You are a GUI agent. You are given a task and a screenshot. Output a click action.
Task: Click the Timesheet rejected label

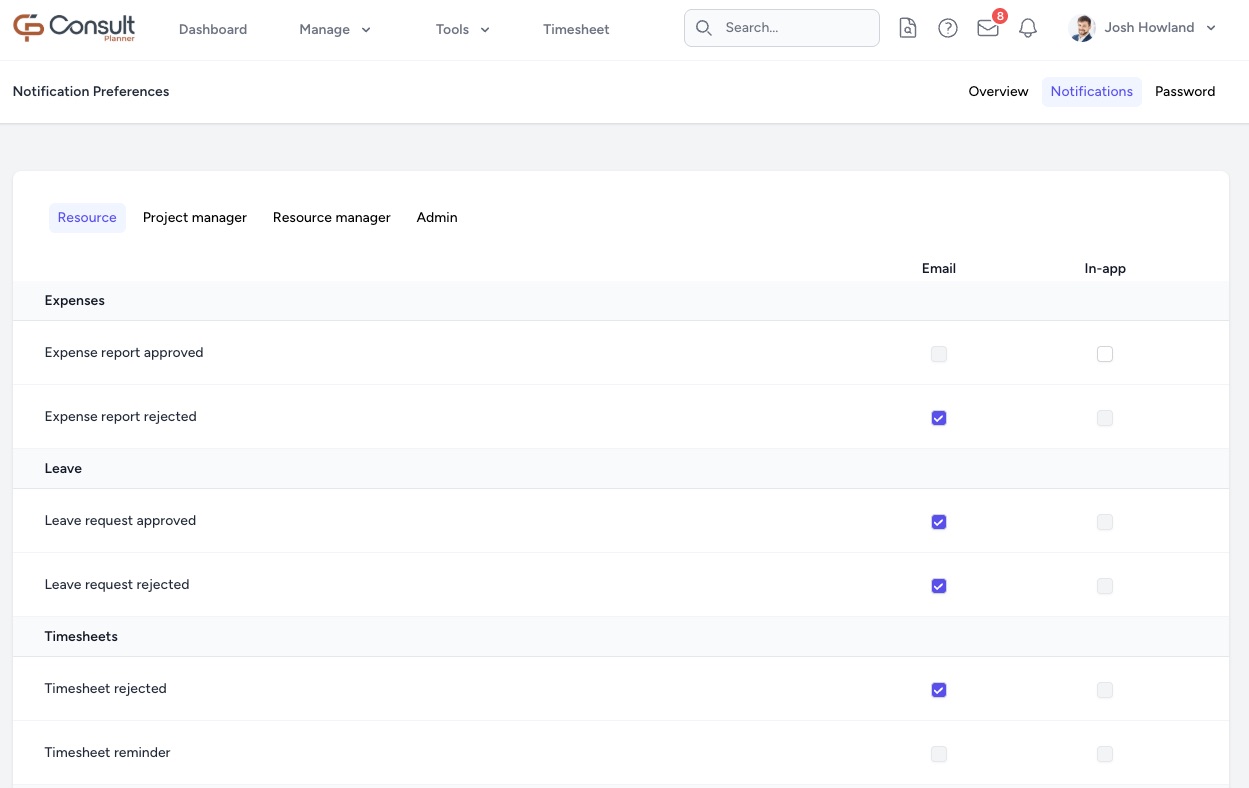pos(106,688)
